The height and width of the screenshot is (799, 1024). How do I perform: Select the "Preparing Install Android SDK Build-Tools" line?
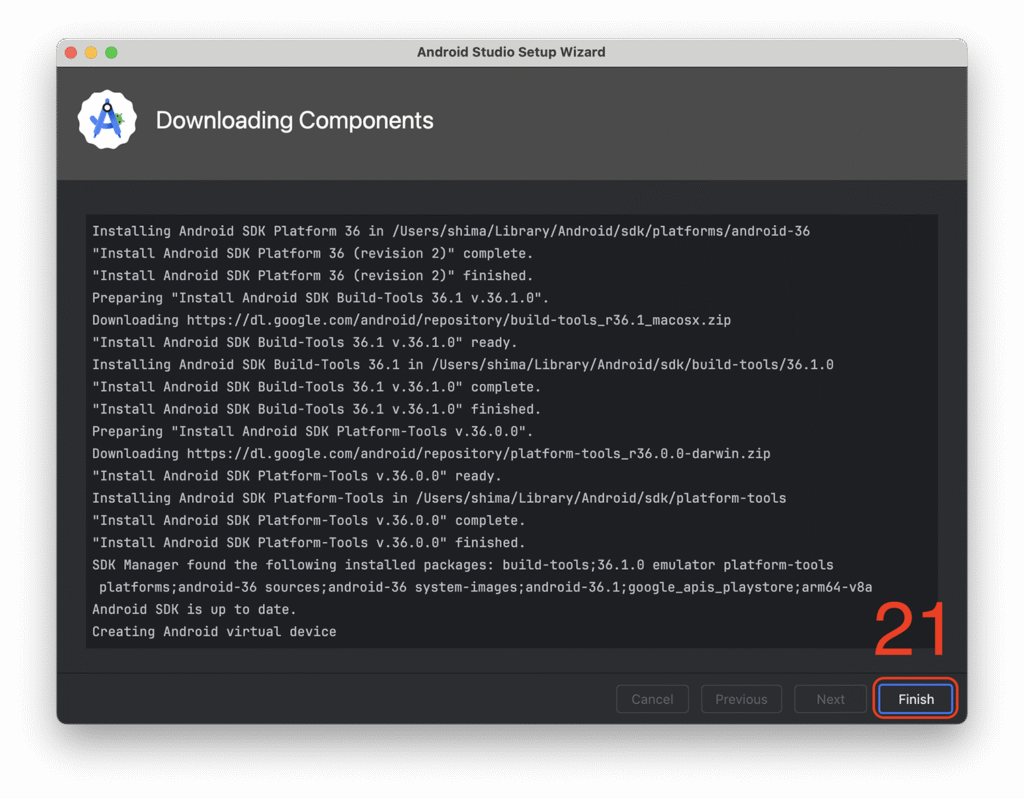pos(320,298)
